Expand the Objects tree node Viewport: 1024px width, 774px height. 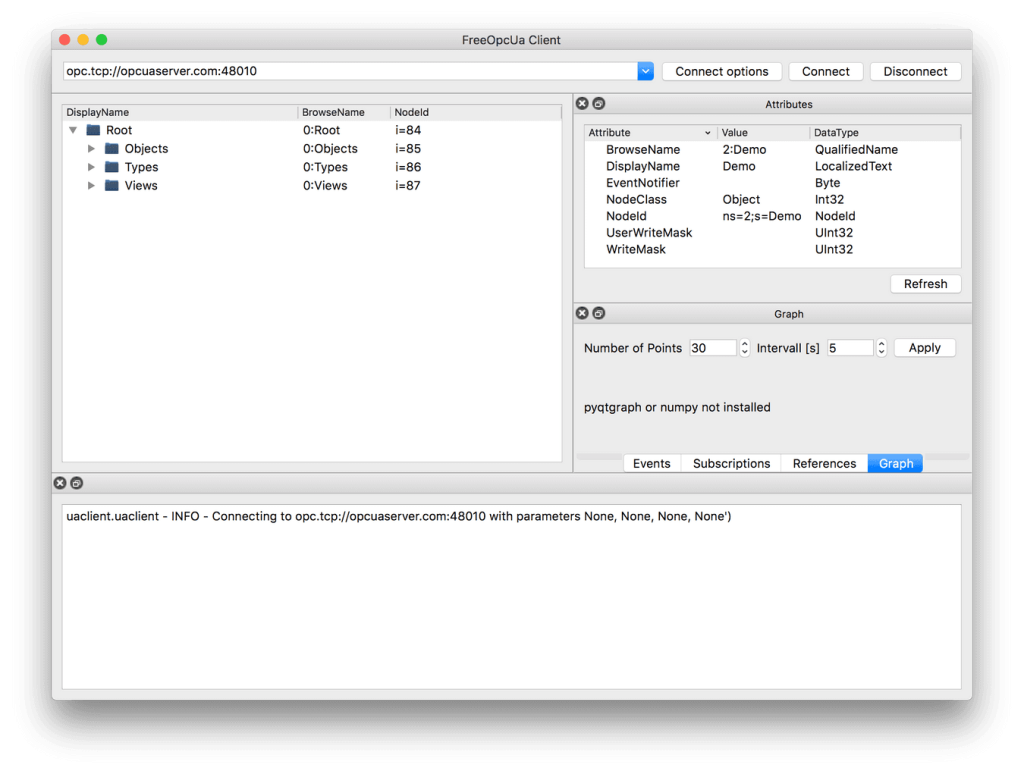coord(91,149)
